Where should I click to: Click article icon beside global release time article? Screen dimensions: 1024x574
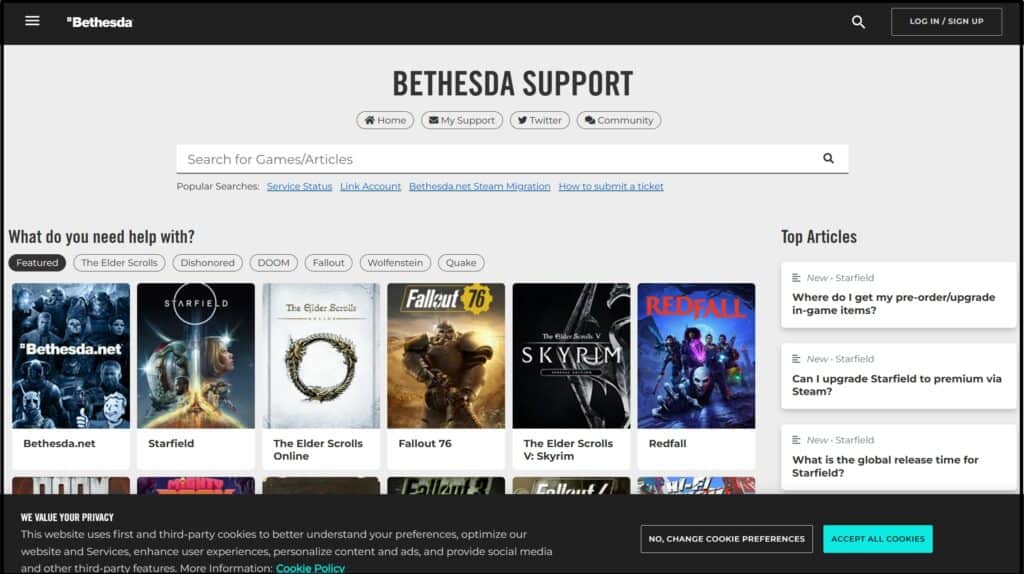[x=796, y=439]
